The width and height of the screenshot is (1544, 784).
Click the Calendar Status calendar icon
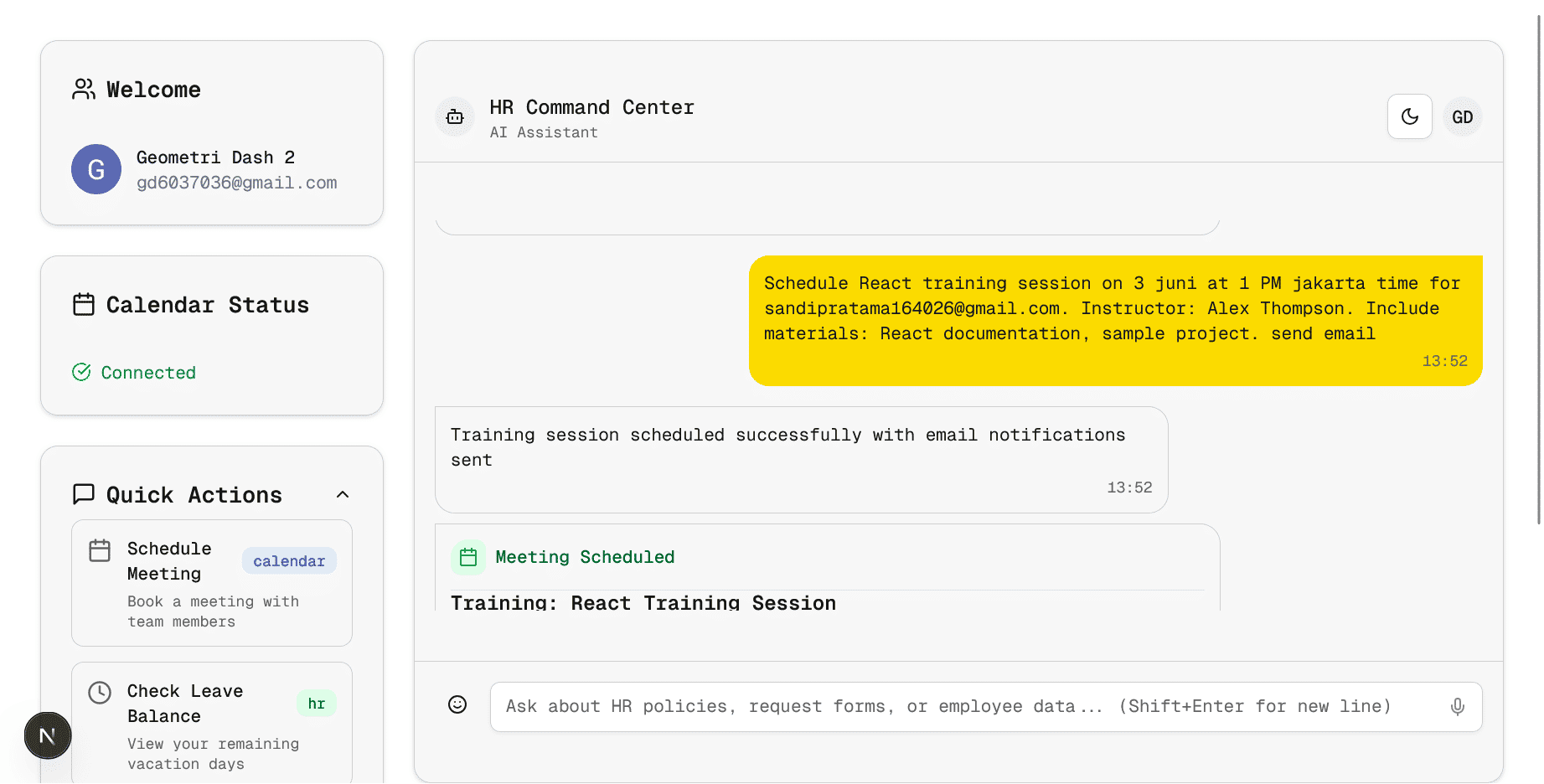point(84,304)
